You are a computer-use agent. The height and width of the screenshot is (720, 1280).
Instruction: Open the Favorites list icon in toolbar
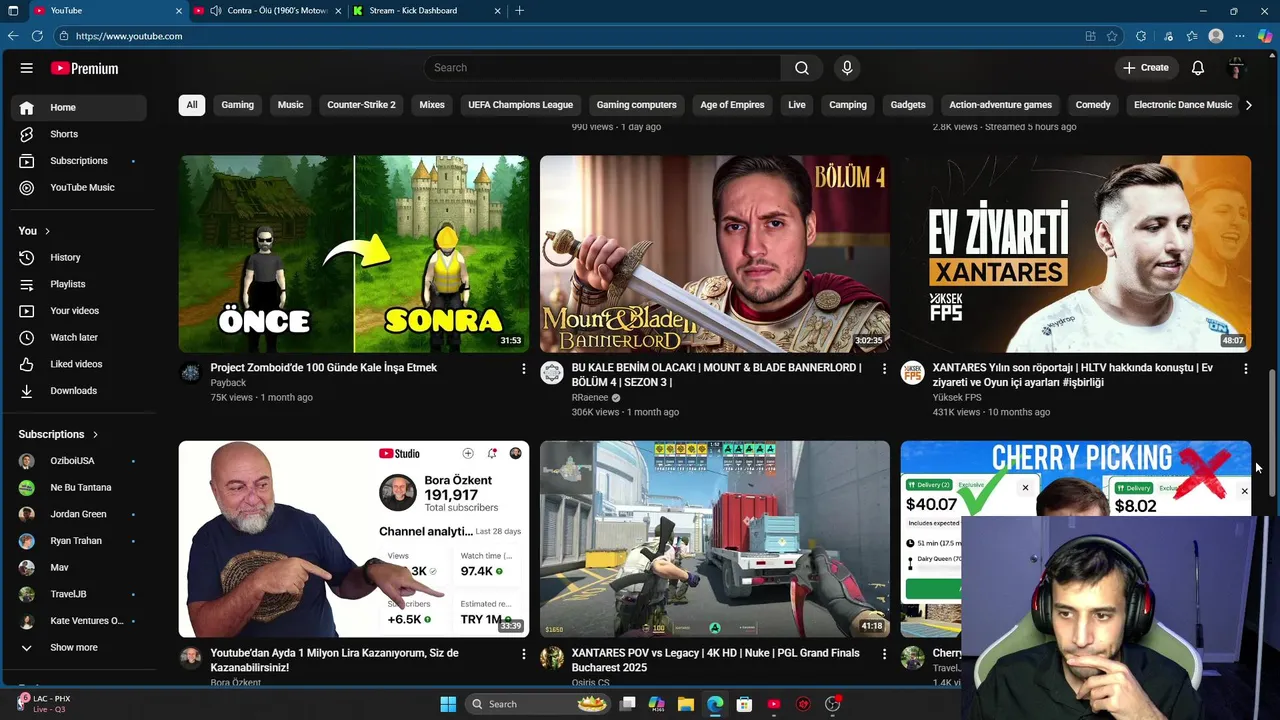pos(1192,36)
